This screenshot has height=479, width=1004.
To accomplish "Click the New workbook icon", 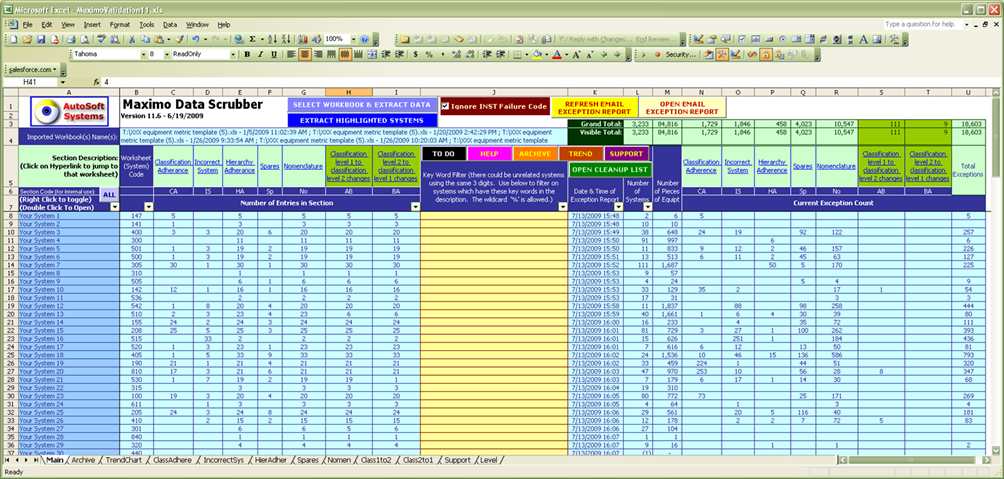I will click(13, 39).
